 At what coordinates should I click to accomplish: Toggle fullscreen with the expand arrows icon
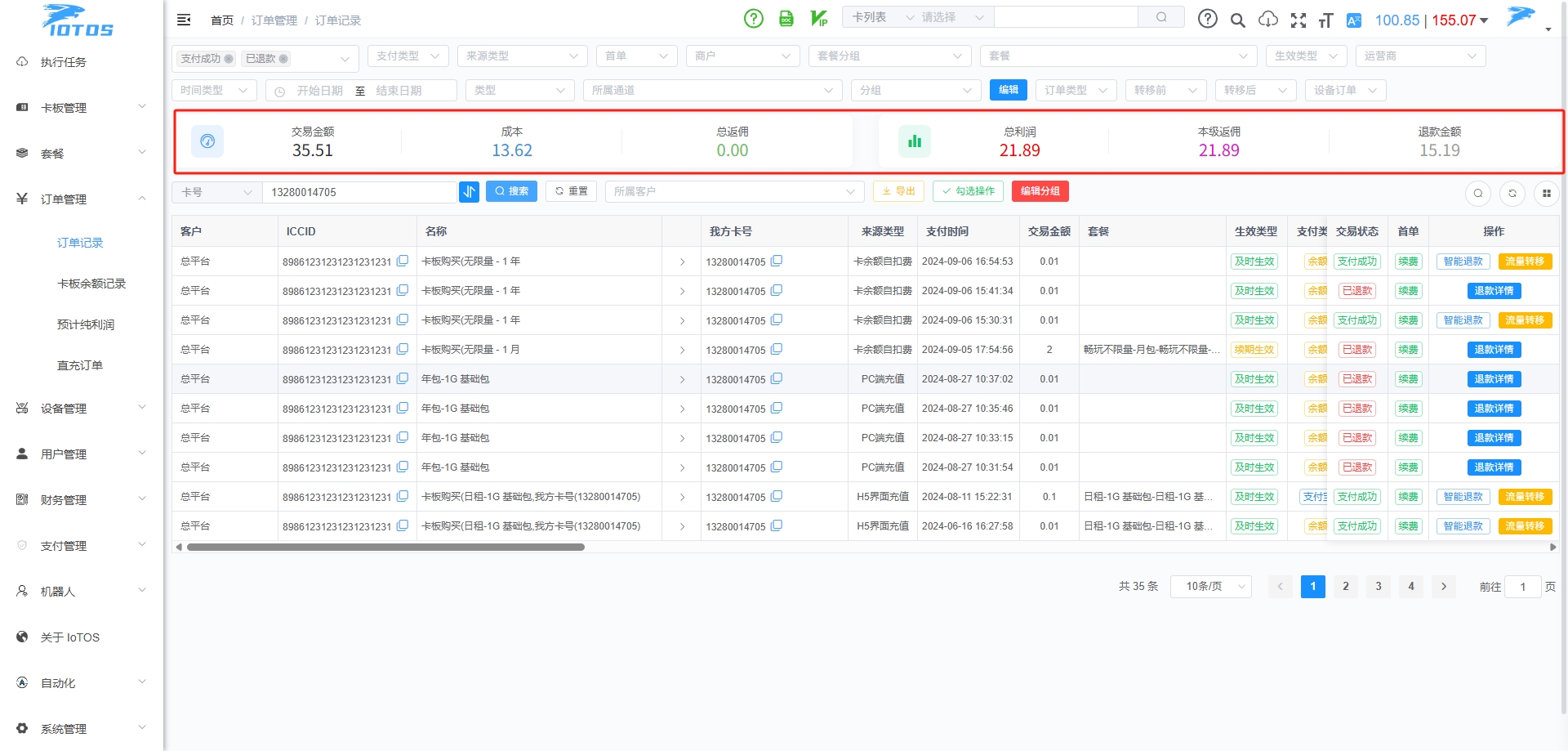[1298, 20]
